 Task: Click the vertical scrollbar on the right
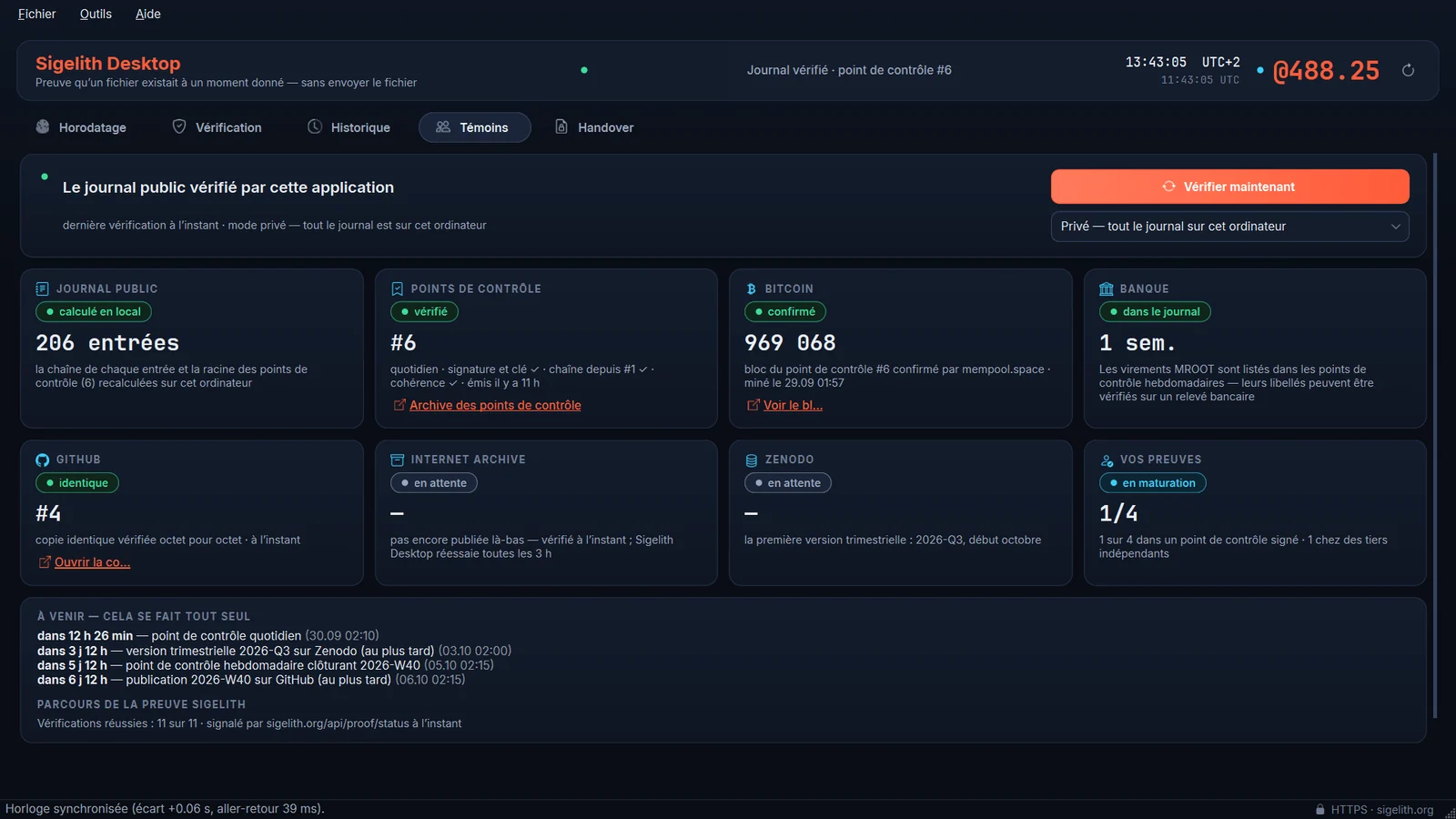pos(1435,435)
